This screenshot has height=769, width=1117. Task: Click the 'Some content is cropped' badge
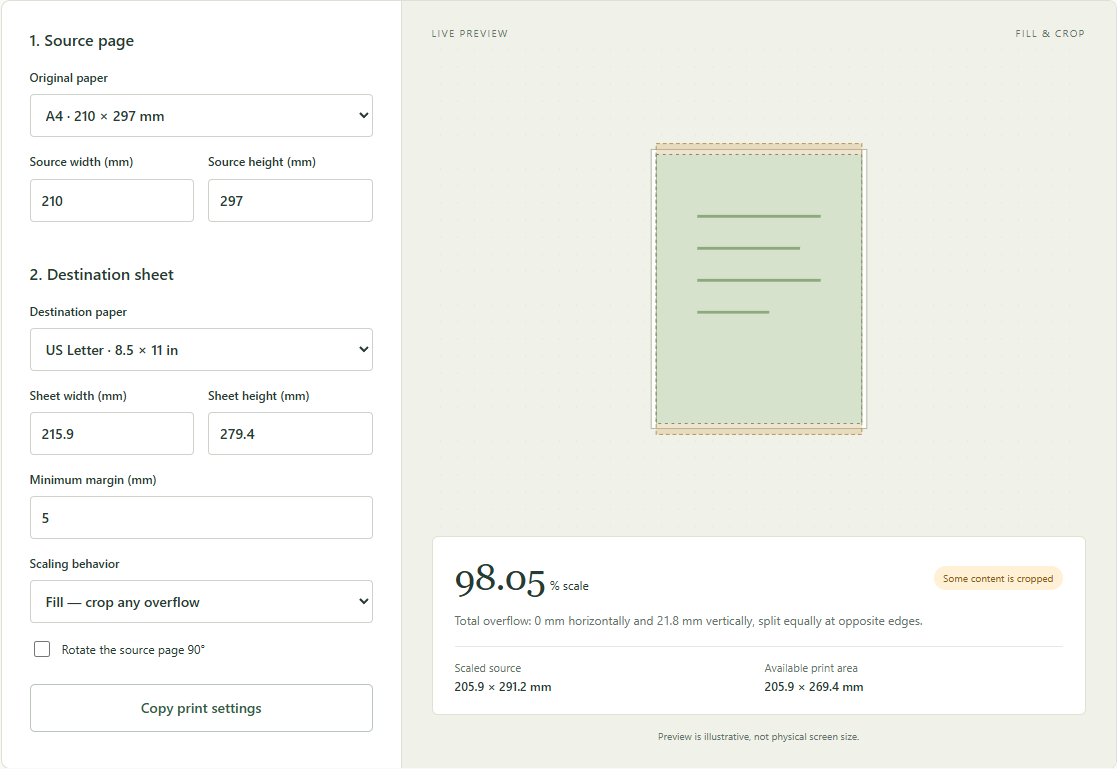[998, 579]
